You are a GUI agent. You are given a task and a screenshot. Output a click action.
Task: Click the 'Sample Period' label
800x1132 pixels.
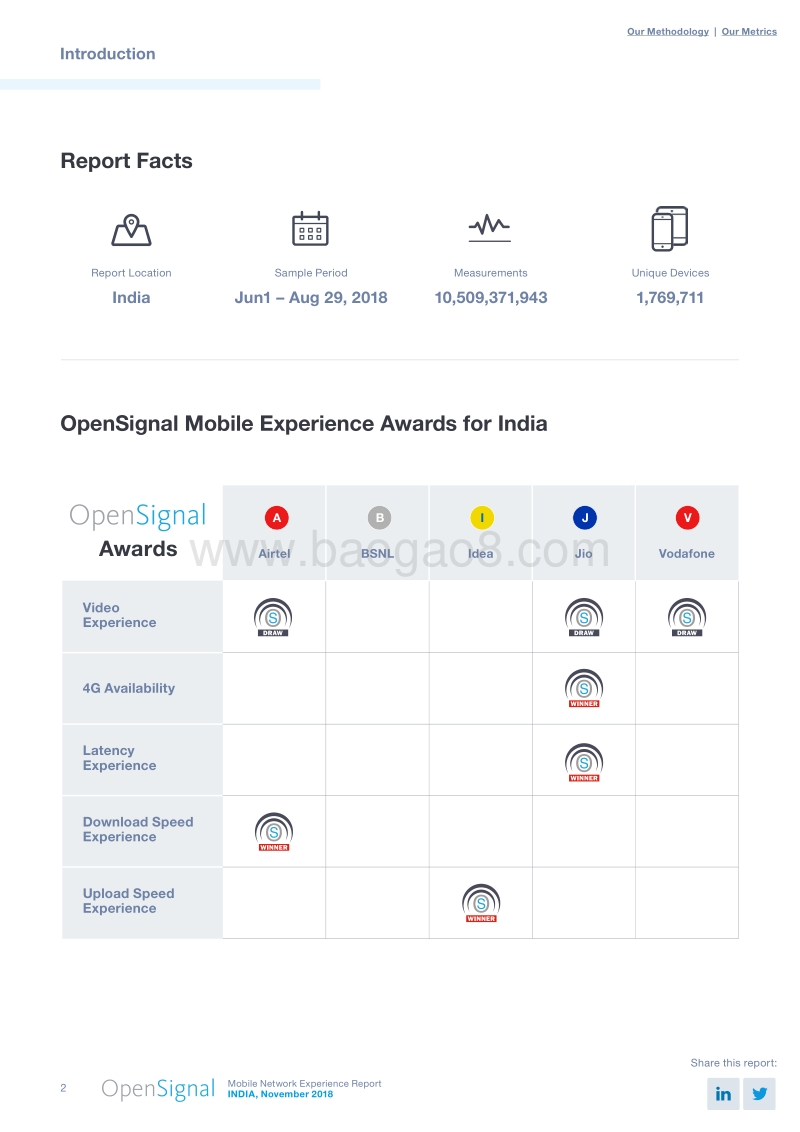(311, 273)
